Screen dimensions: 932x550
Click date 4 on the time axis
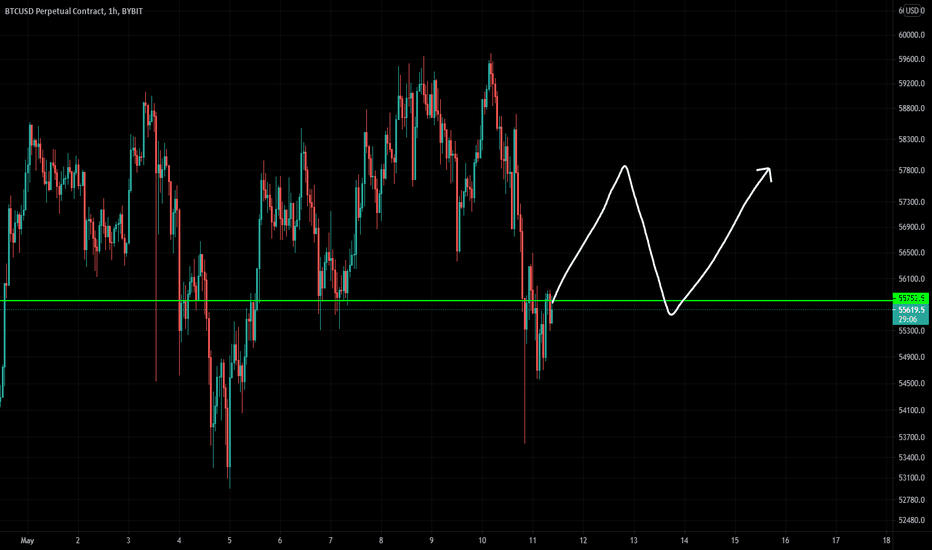click(179, 540)
